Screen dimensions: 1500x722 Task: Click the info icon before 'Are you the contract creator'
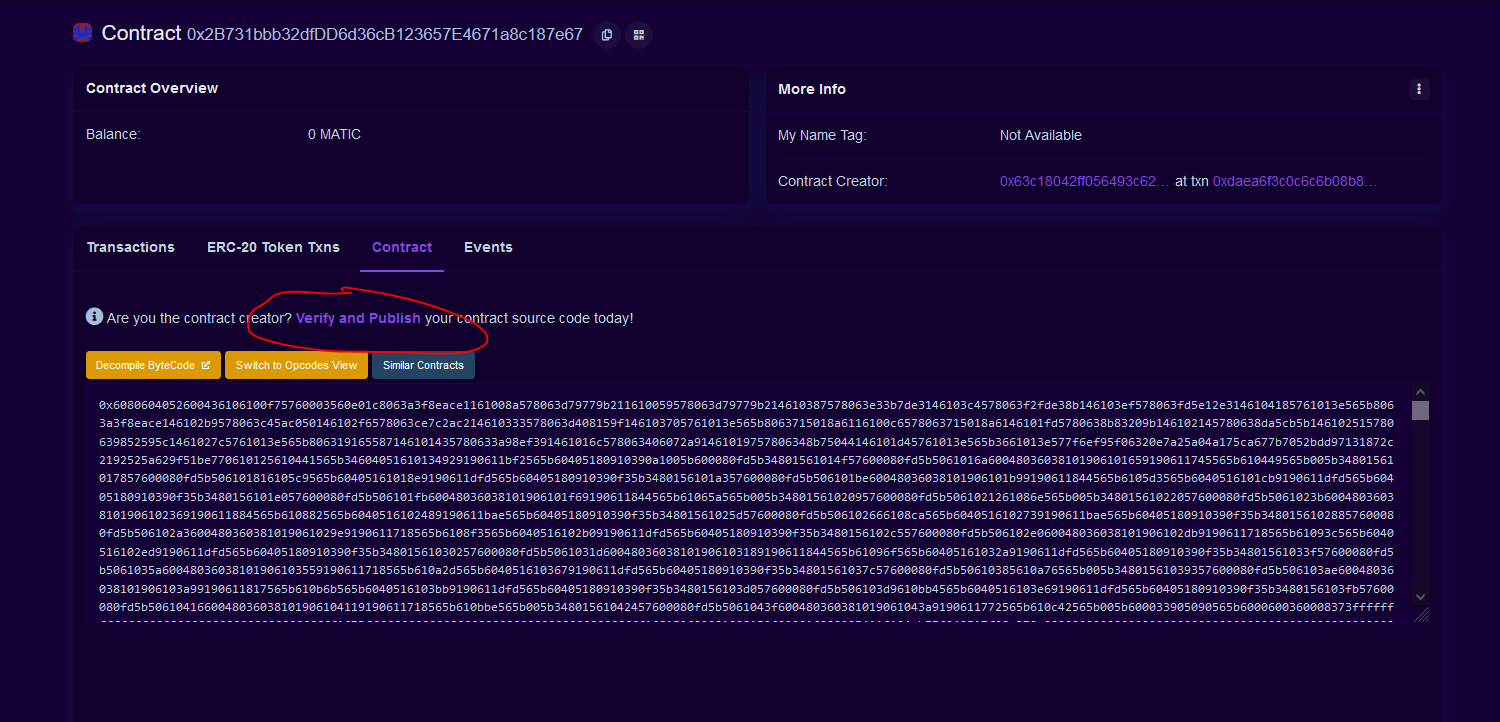coord(94,317)
